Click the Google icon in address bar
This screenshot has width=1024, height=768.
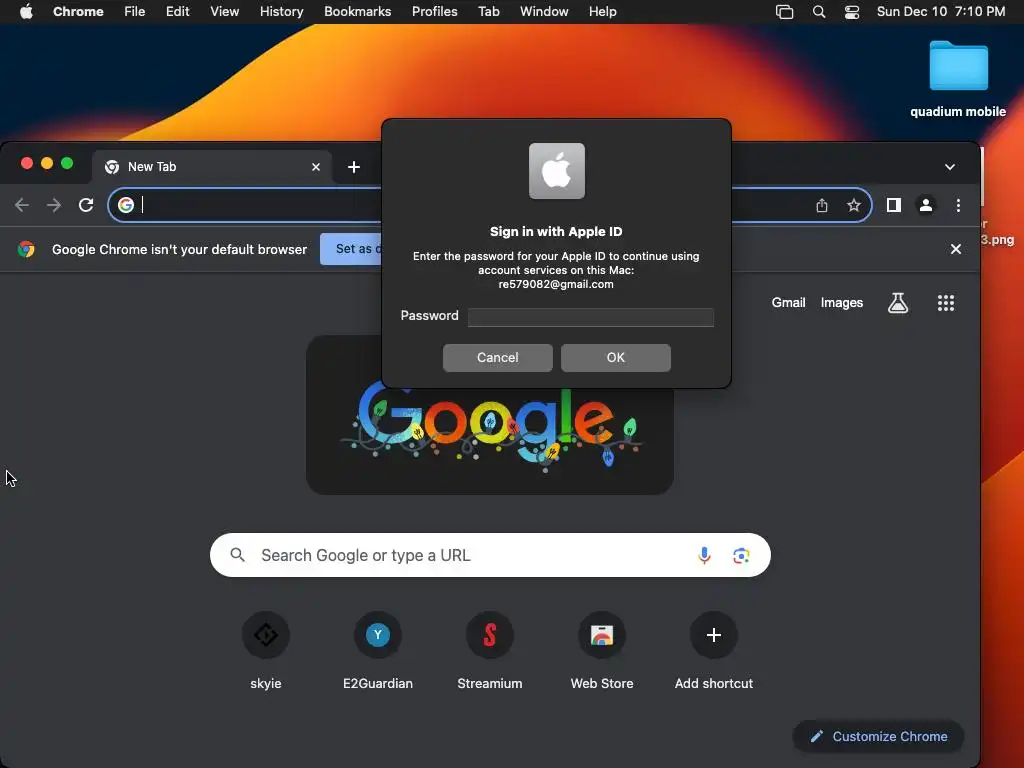pos(126,205)
